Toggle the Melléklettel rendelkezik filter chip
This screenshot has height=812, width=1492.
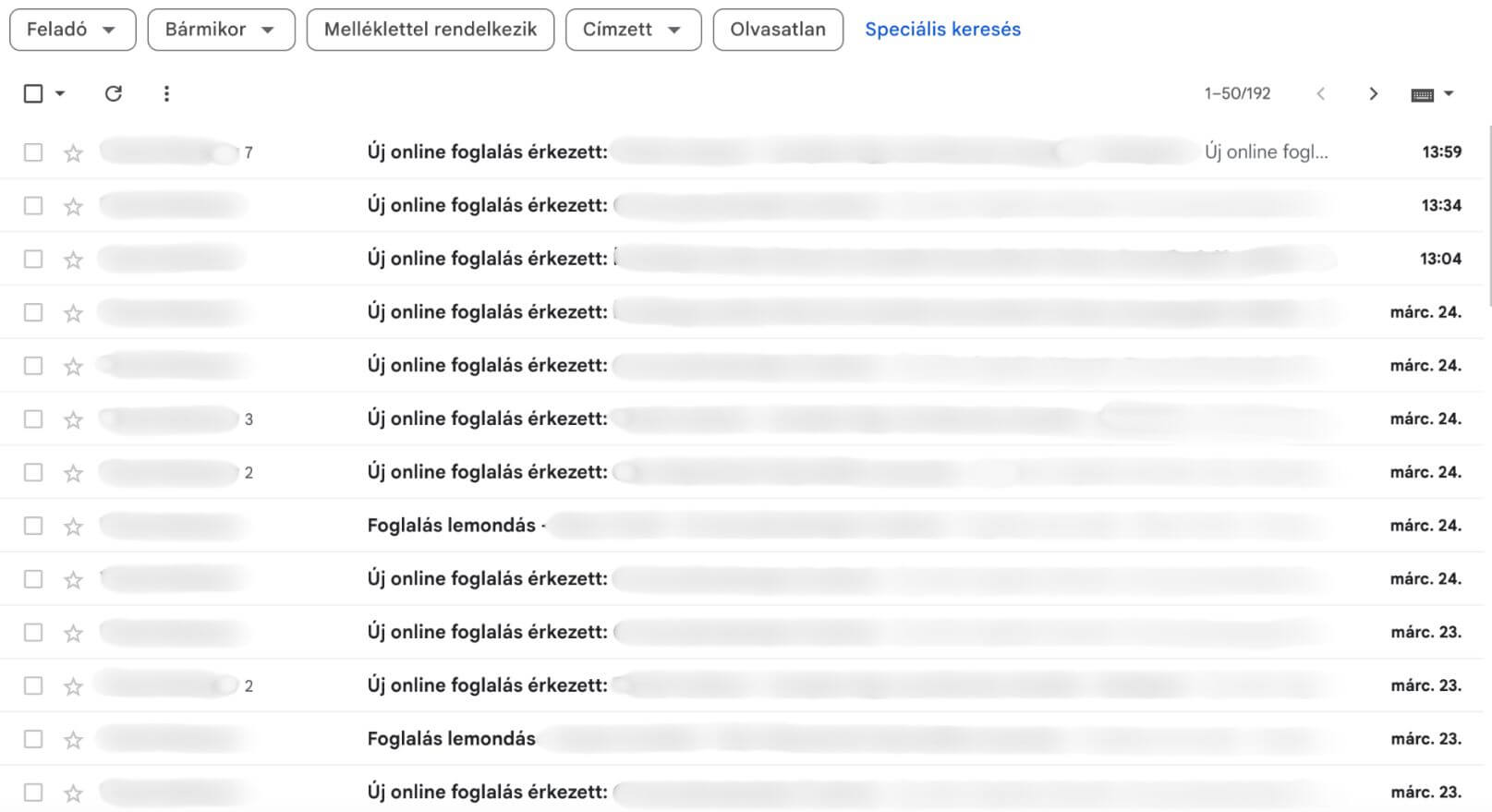pos(430,30)
